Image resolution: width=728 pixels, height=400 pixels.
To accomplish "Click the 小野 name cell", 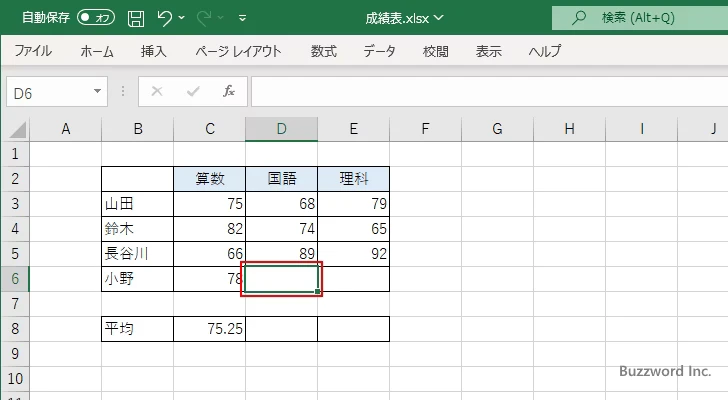I will point(137,279).
